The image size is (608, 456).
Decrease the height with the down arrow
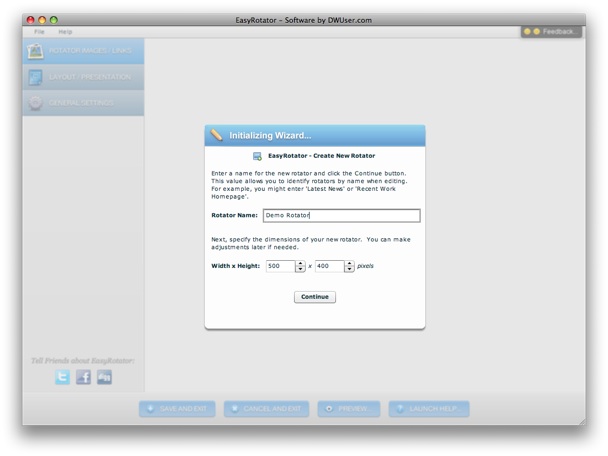point(349,269)
